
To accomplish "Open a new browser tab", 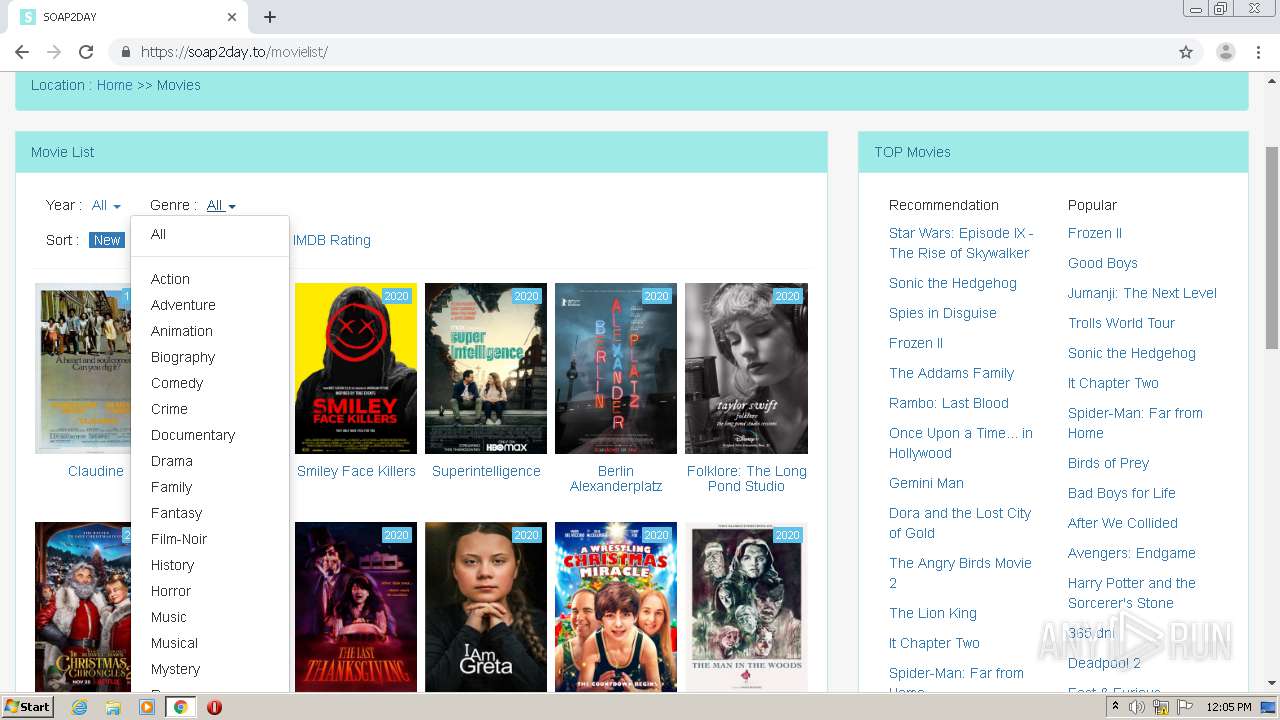I will pos(270,17).
